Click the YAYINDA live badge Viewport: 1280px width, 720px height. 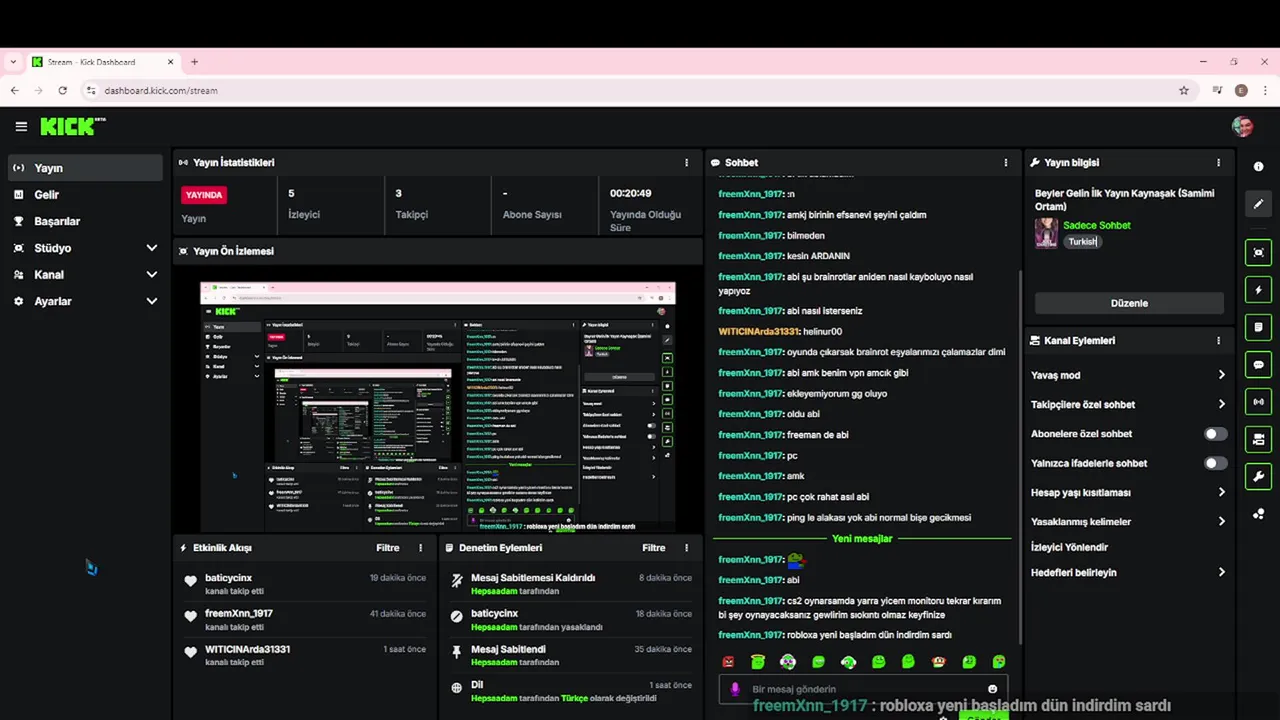point(204,195)
